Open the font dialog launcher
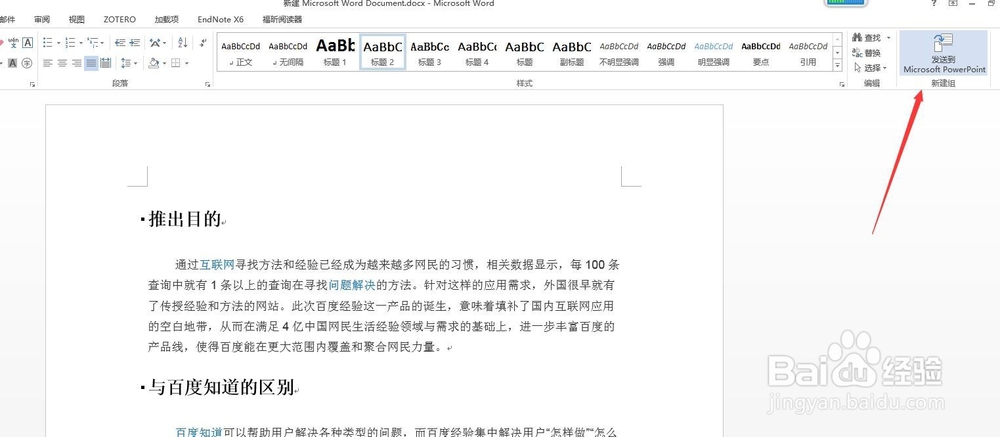Image resolution: width=1000 pixels, height=437 pixels. (x=33, y=84)
